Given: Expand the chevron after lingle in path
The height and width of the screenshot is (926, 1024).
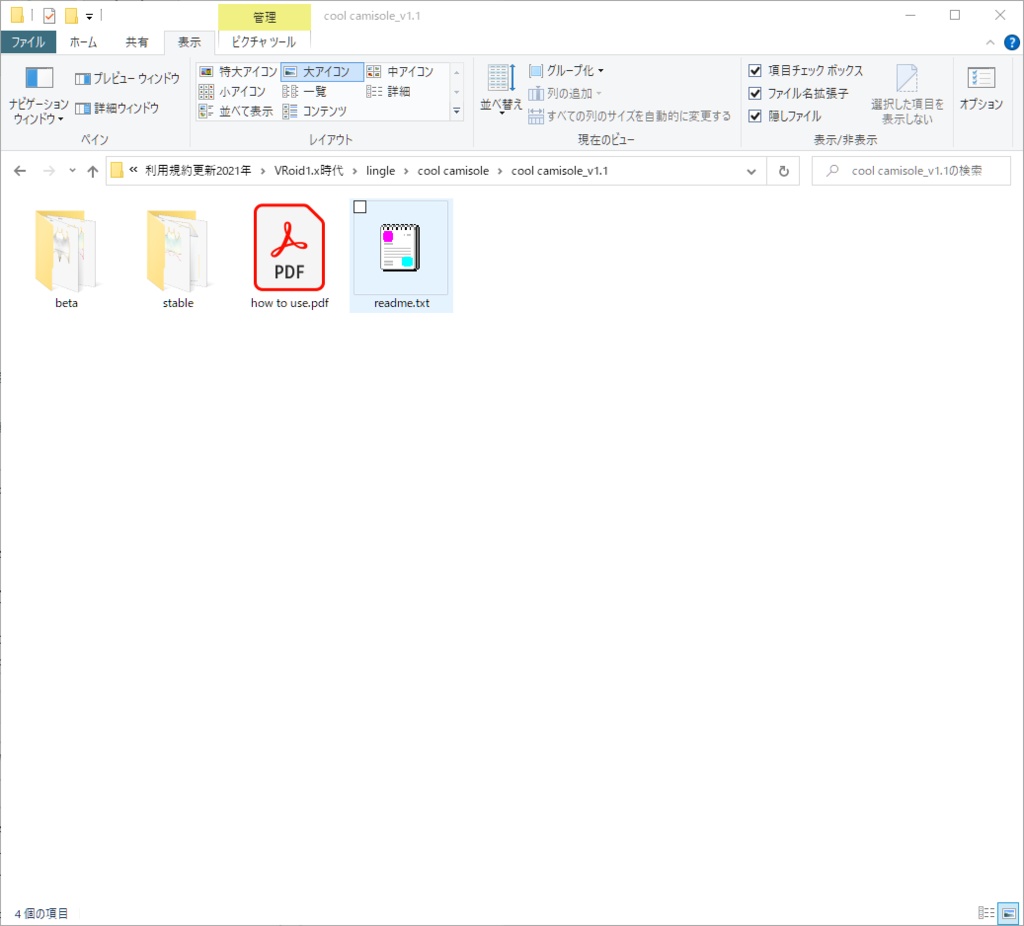Looking at the screenshot, I should point(406,171).
